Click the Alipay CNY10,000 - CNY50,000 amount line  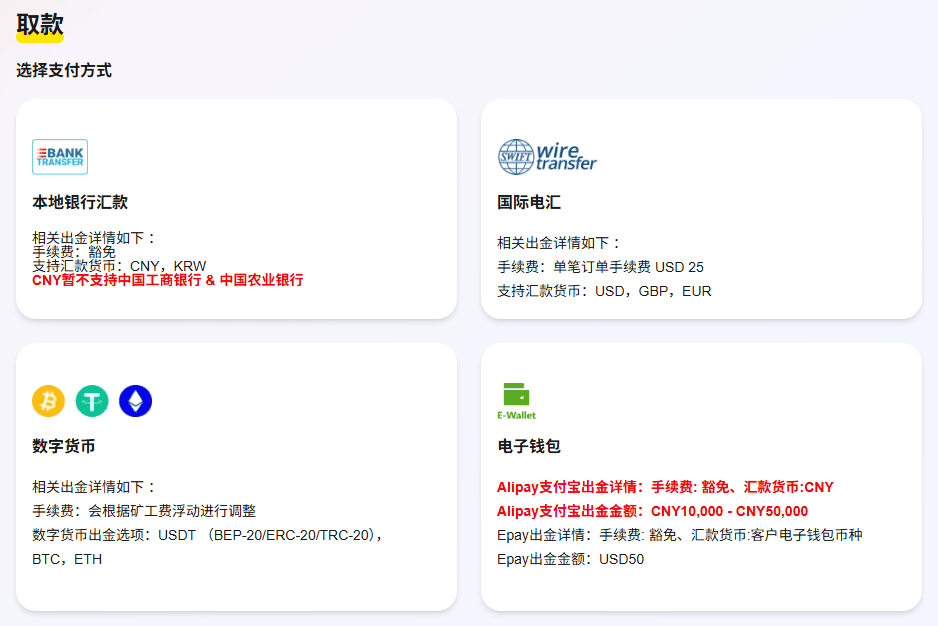point(652,511)
